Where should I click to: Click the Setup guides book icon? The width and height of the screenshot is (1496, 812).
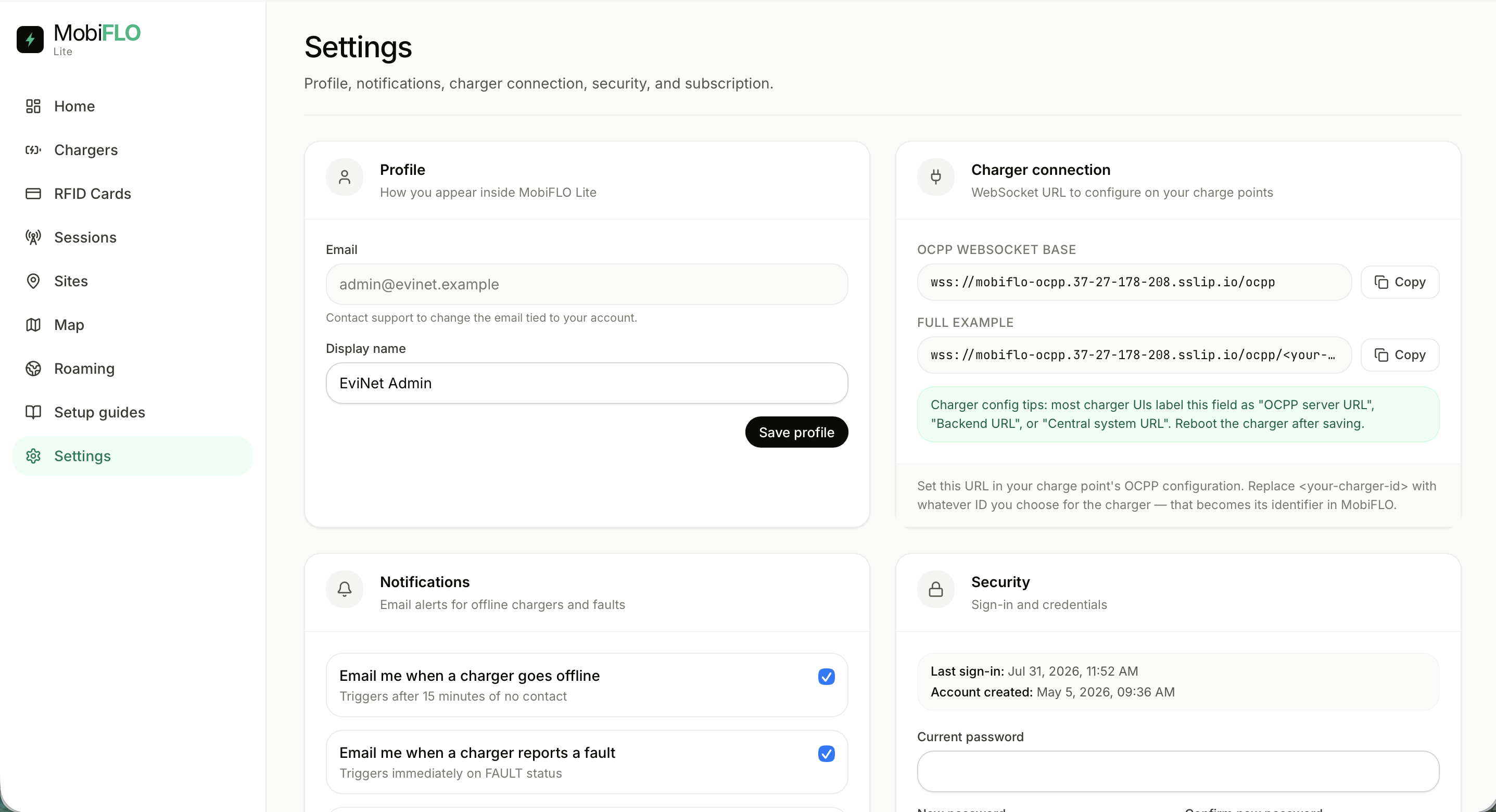pos(33,412)
